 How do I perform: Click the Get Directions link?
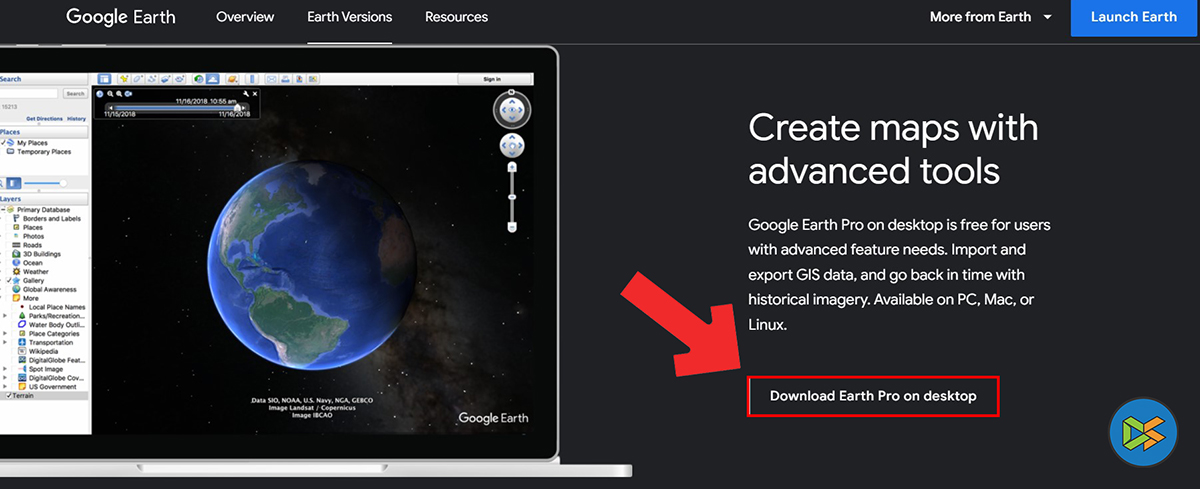point(44,119)
